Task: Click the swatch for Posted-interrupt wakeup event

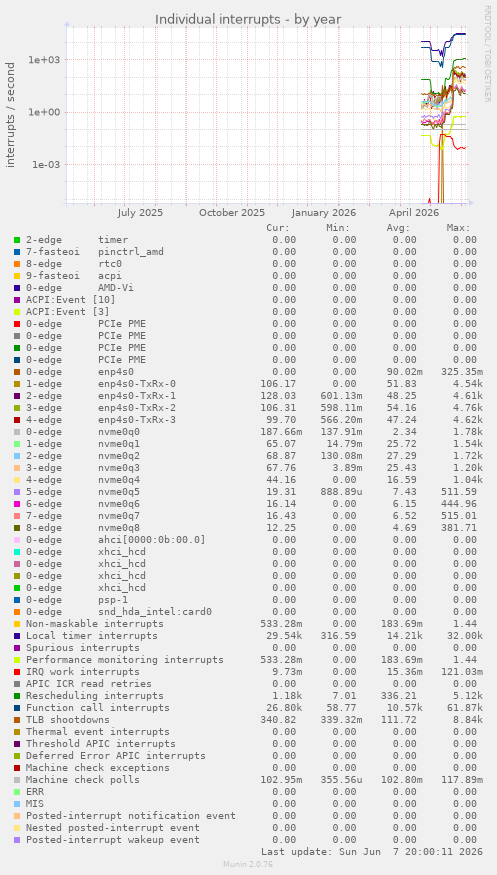Action: point(17,840)
